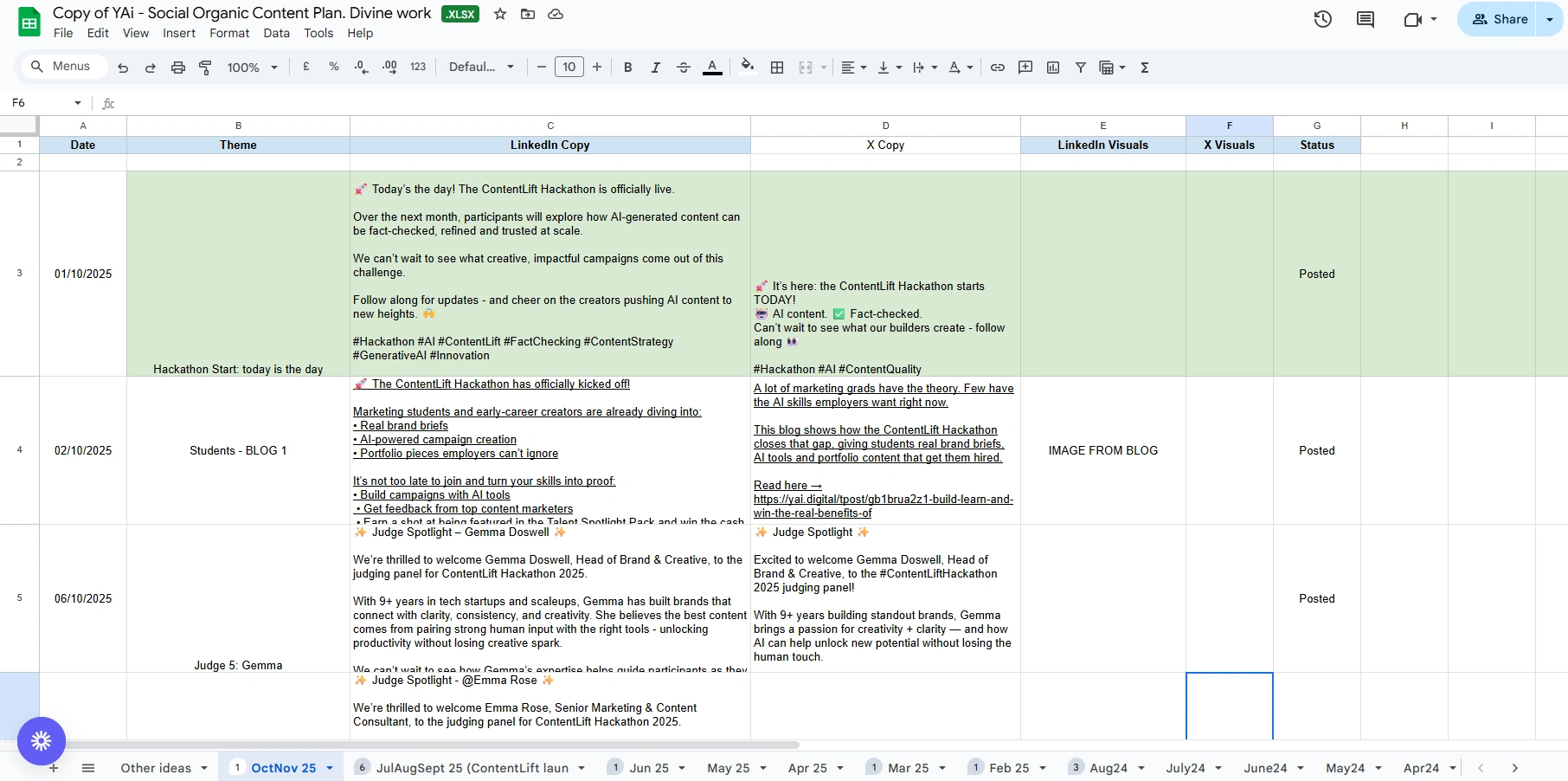Increase decimal places
Screen dimensions: 1568x781
point(389,67)
